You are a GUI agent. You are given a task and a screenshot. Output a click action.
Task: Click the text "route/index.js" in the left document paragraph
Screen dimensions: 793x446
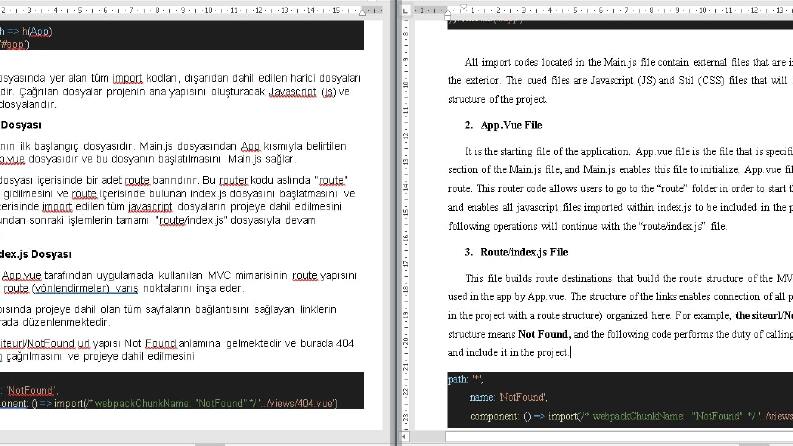(x=191, y=220)
